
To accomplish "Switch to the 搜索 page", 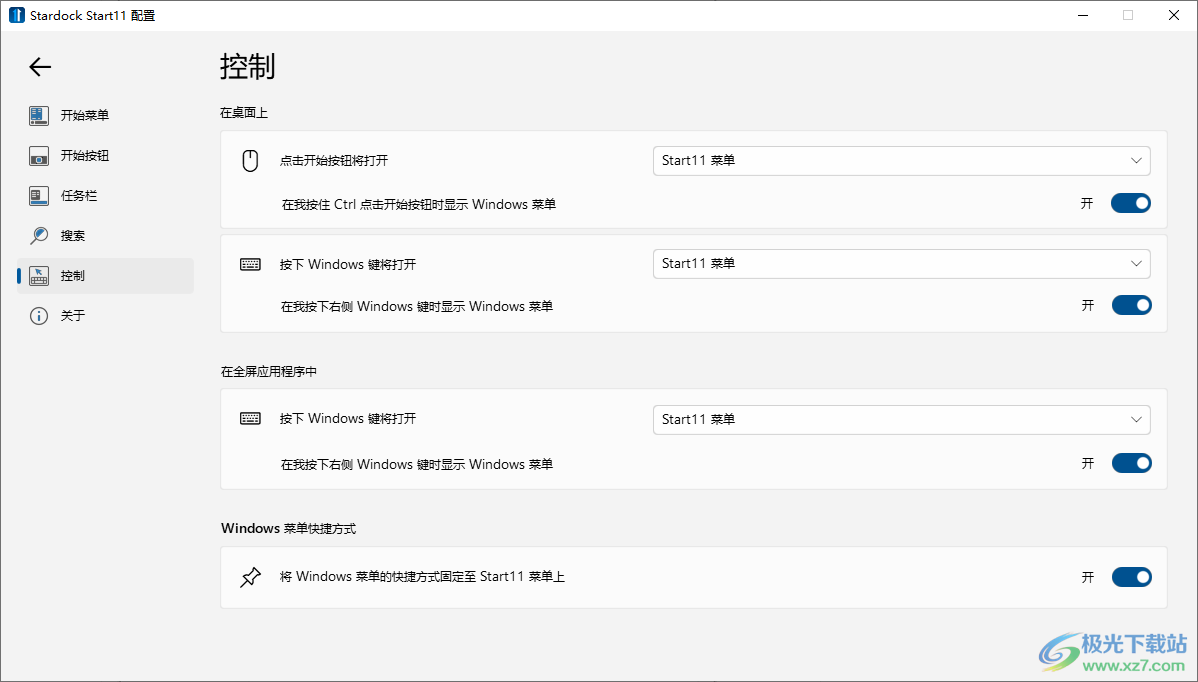I will 105,236.
